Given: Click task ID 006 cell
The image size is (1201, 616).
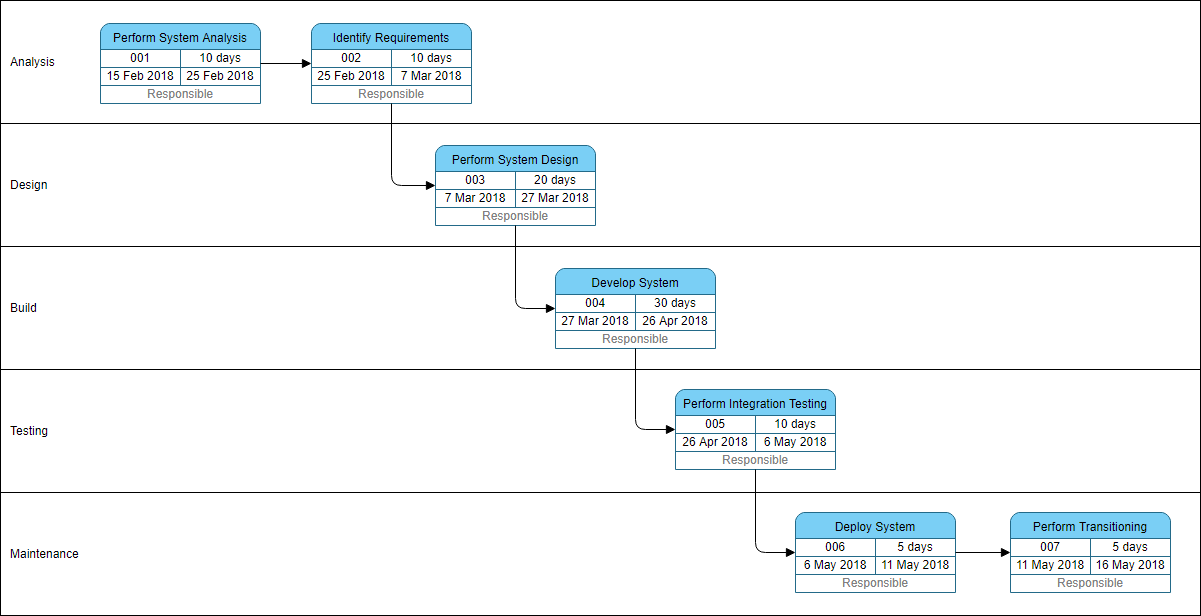Looking at the screenshot, I should 835,547.
